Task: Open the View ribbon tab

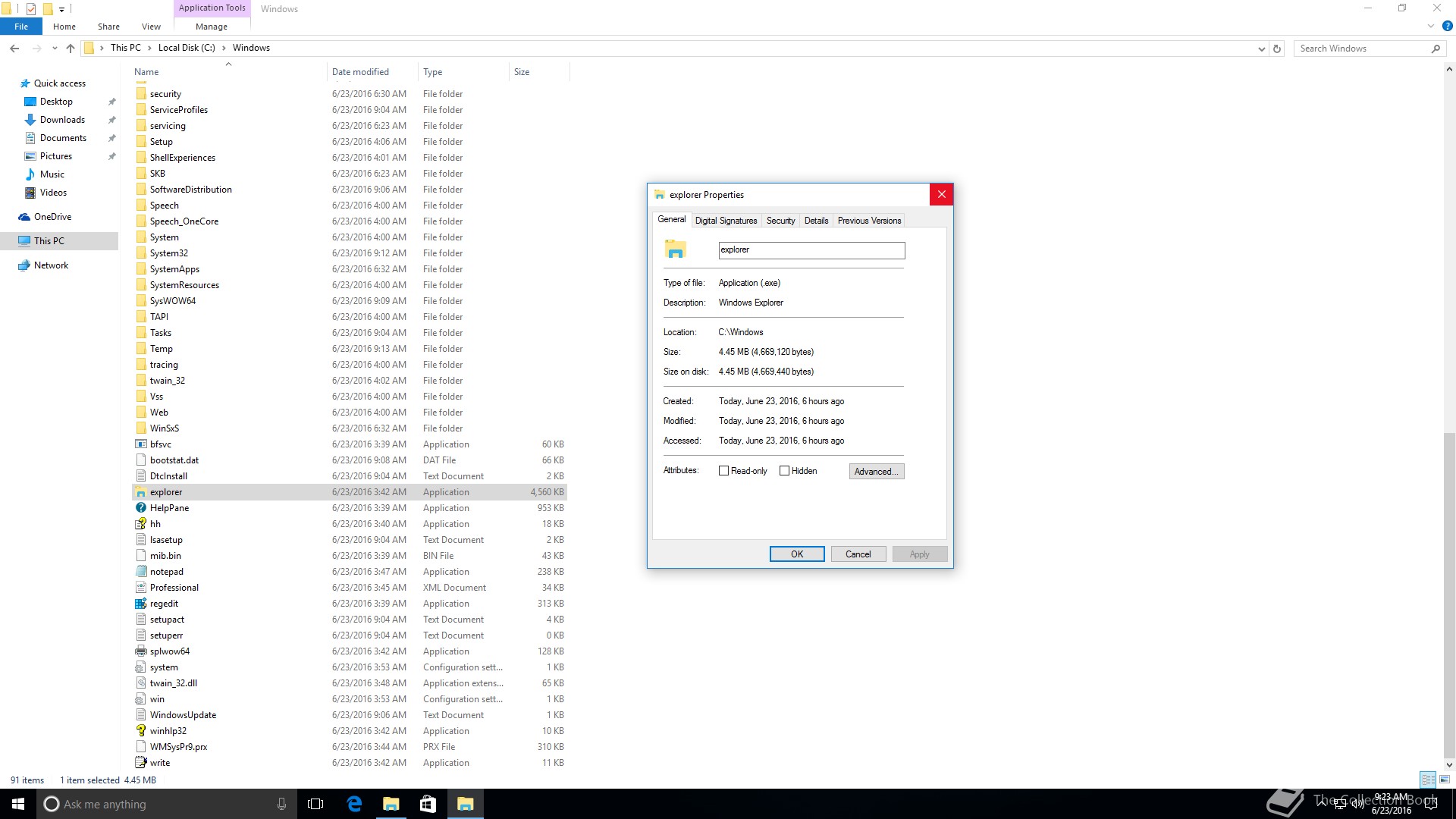Action: 151,27
